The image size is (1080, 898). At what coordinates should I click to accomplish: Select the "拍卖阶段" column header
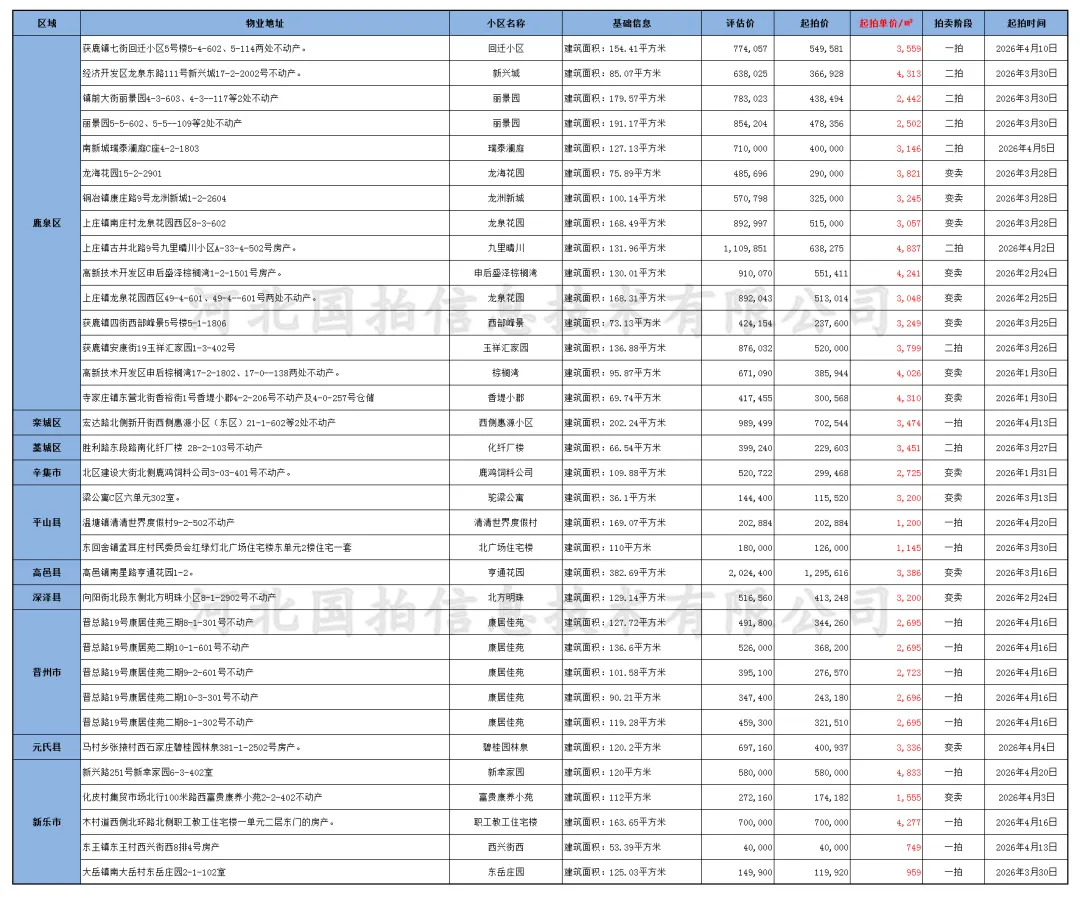953,23
